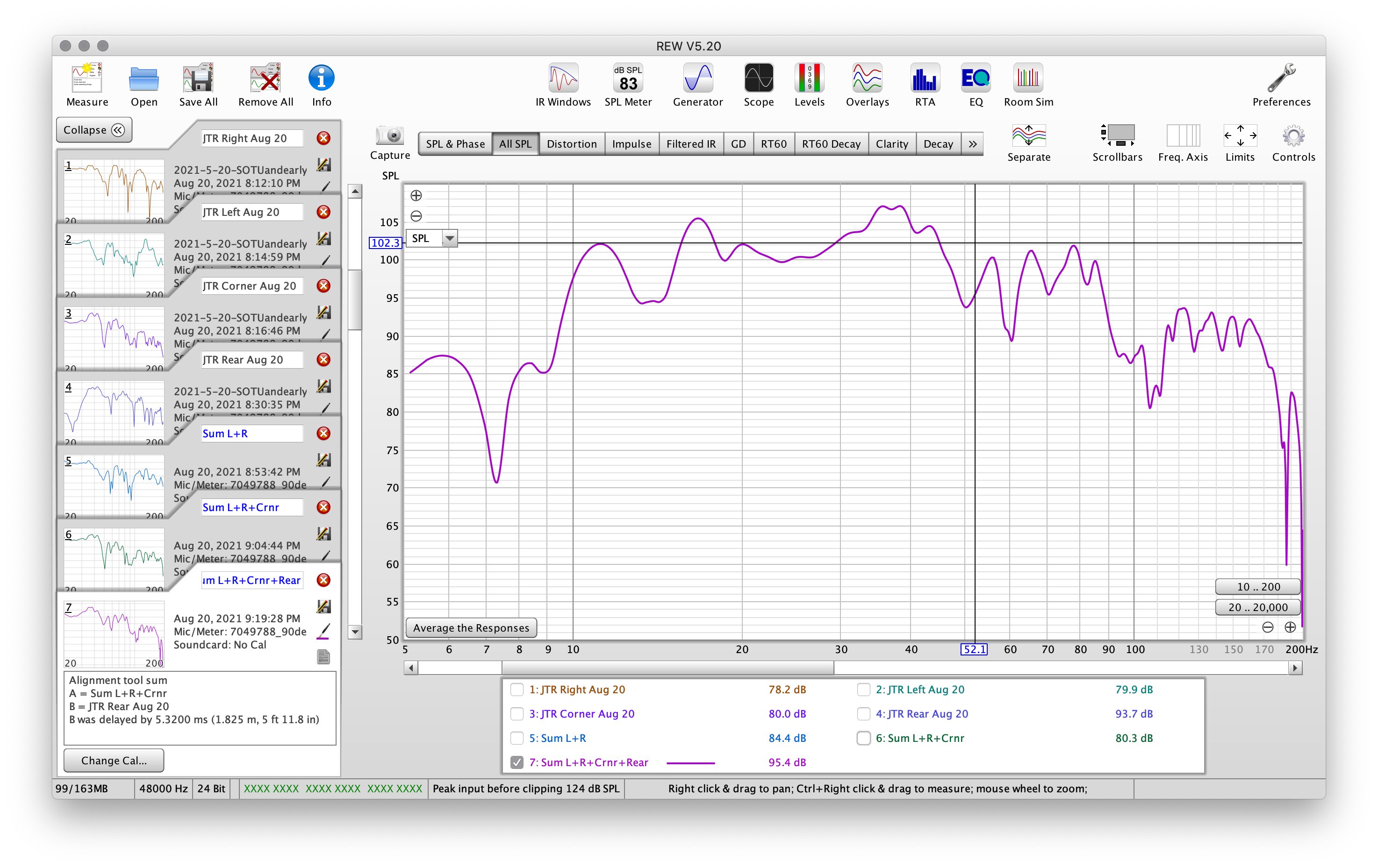
Task: Remove JTR Corner Aug 20 measurement
Action: pyautogui.click(x=323, y=286)
